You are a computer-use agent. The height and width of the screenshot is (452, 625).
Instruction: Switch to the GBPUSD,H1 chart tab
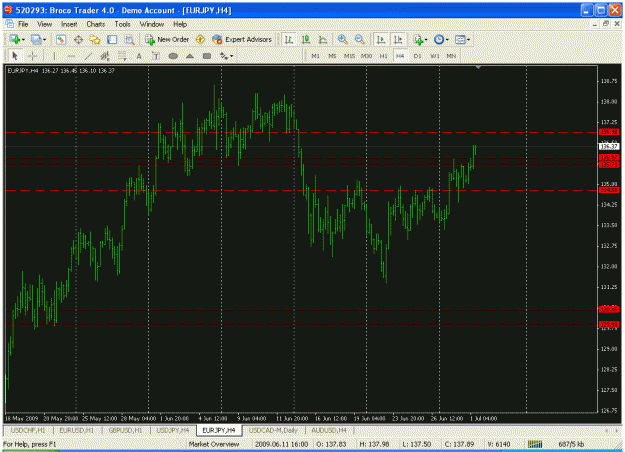tap(126, 430)
